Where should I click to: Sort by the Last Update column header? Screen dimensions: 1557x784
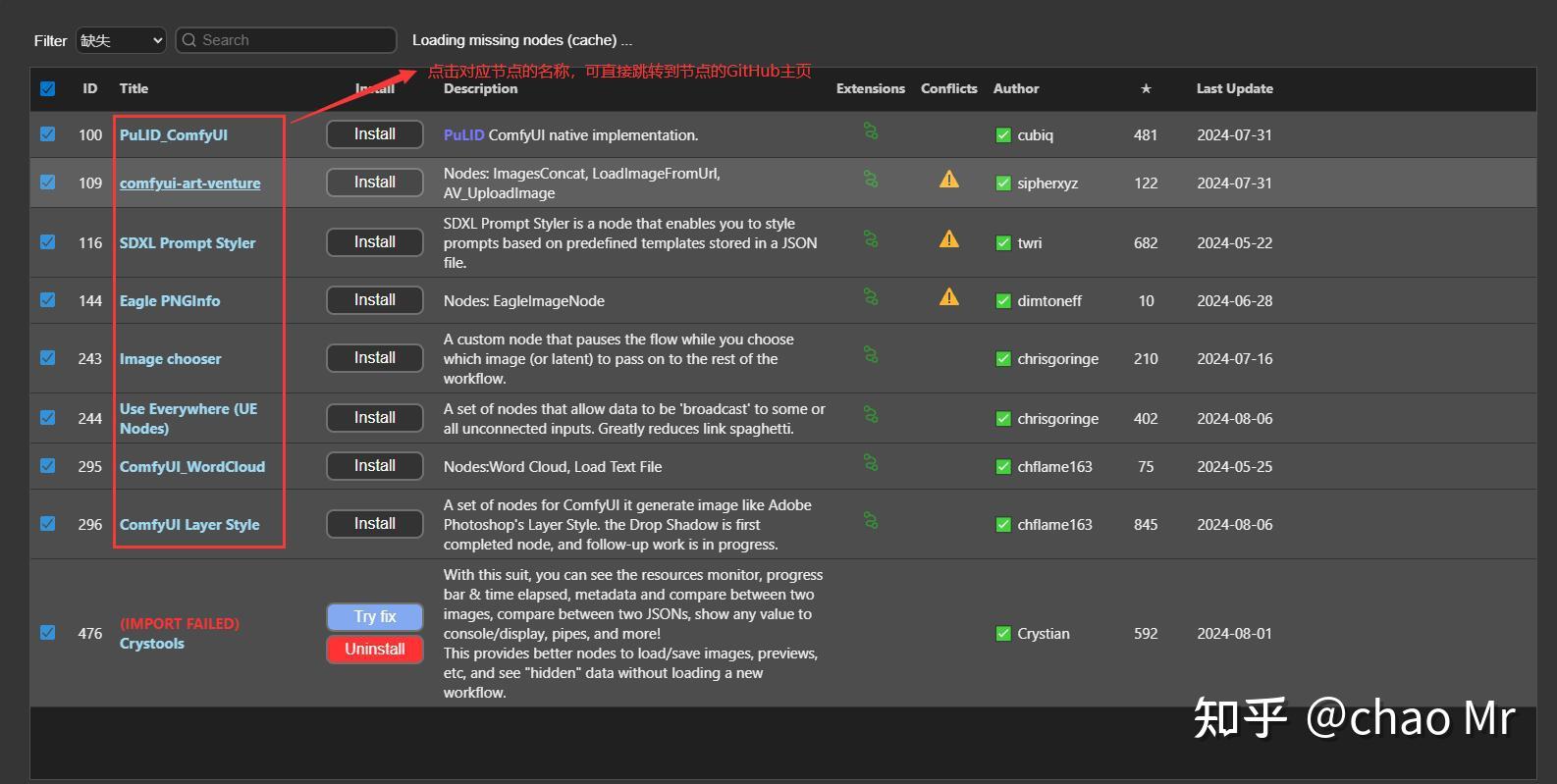click(1234, 89)
